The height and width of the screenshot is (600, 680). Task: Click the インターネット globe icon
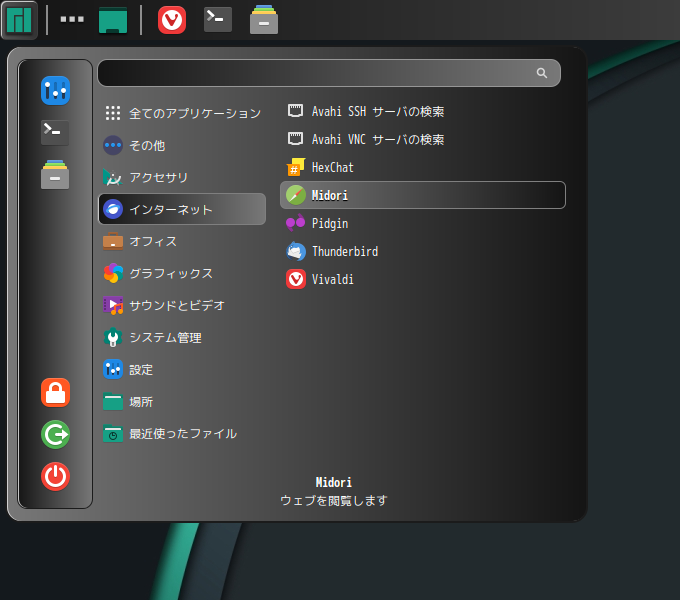(113, 209)
